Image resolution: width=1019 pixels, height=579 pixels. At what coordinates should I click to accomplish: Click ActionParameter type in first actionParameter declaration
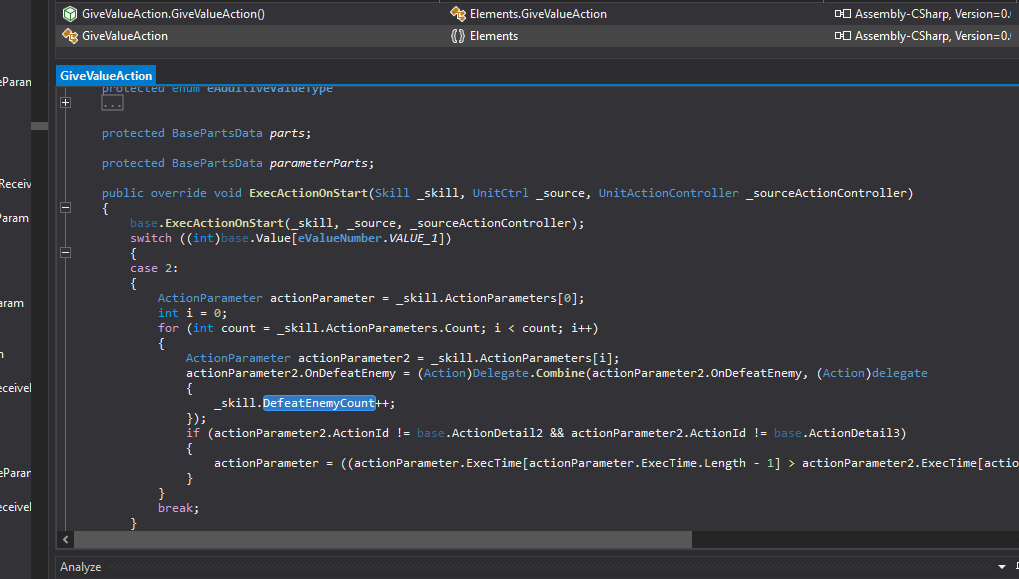click(x=210, y=298)
